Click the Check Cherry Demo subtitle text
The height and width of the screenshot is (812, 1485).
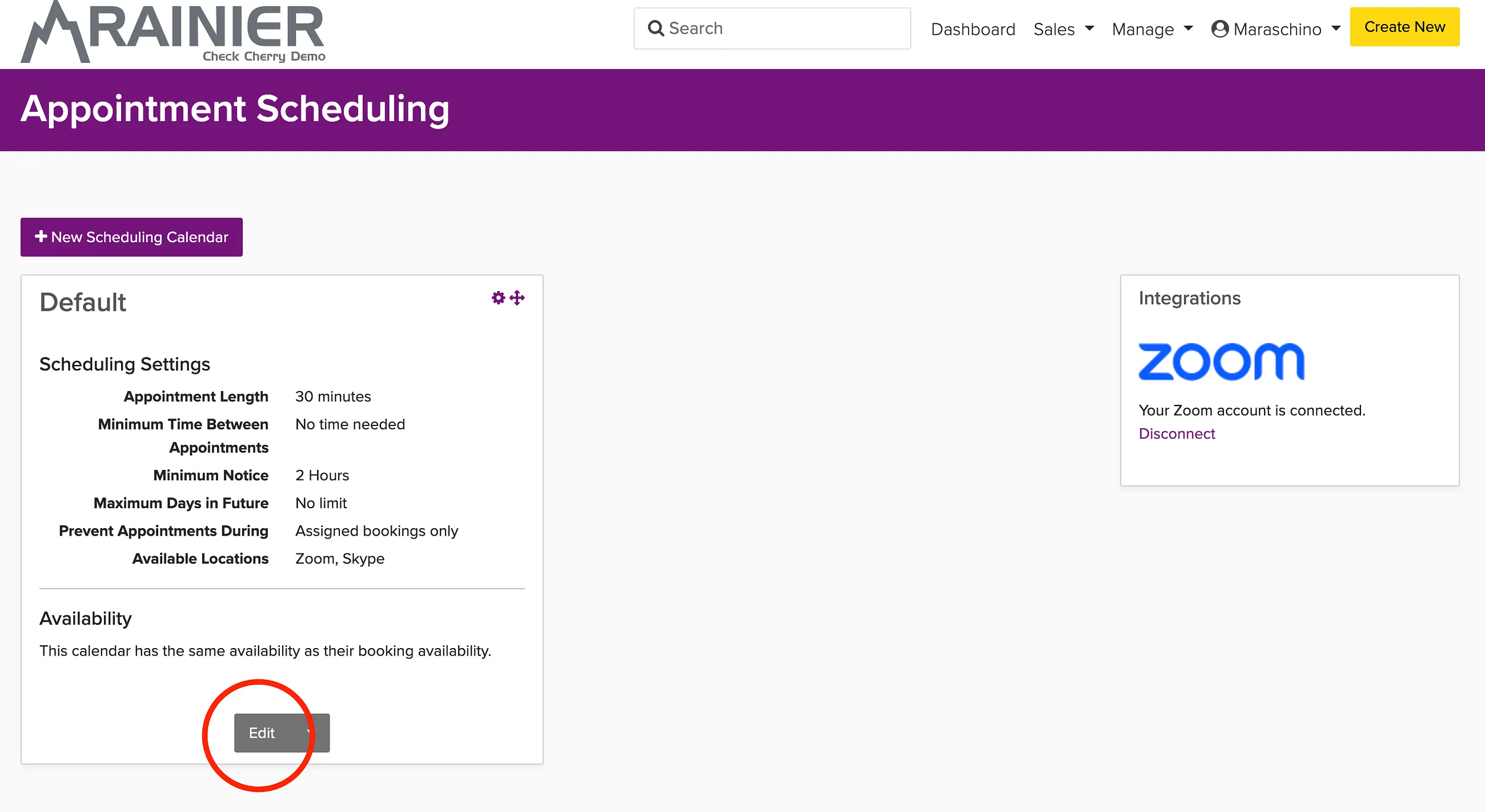pos(264,57)
